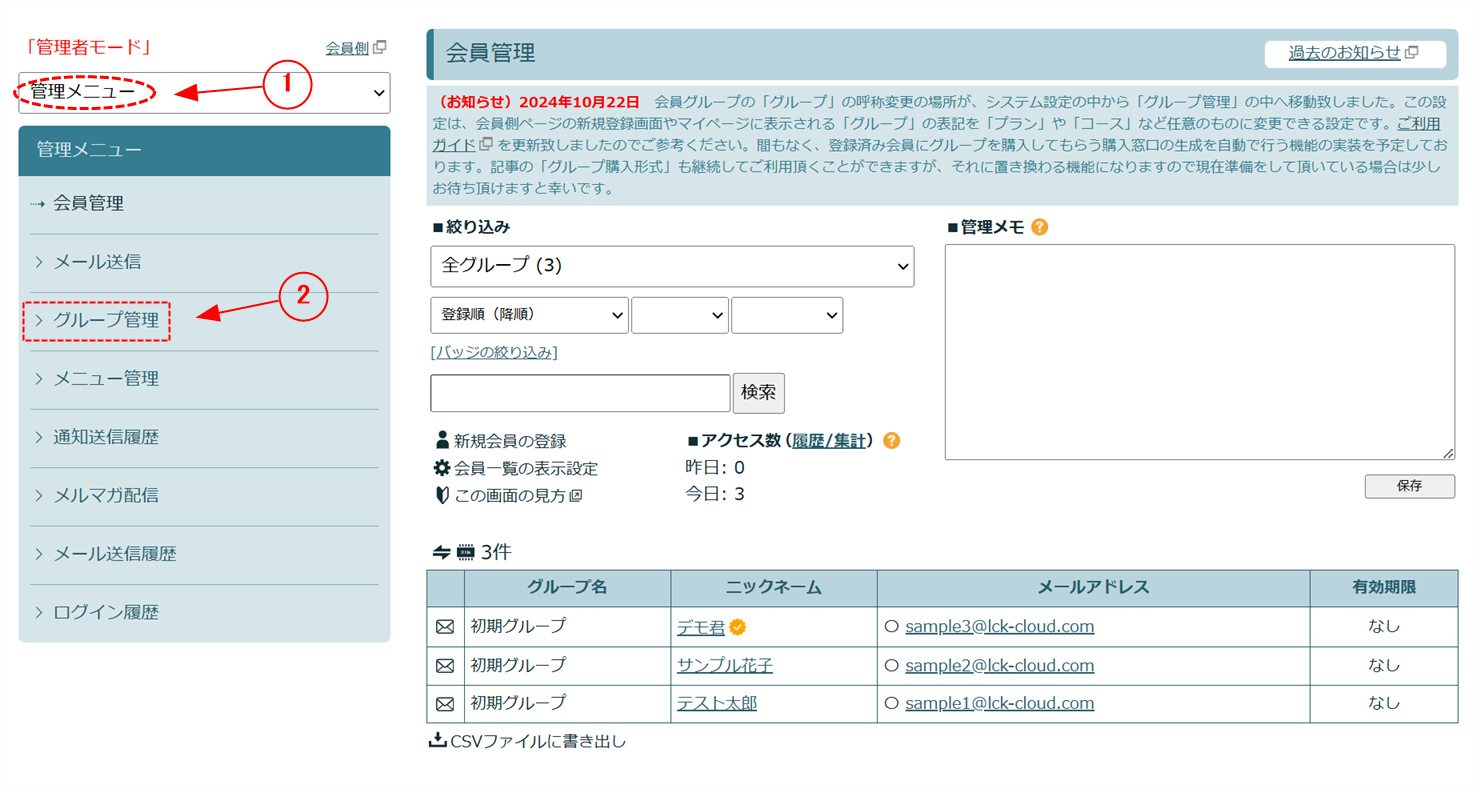Open 新規会員の登録 link
This screenshot has height=788, width=1480.
pos(510,441)
